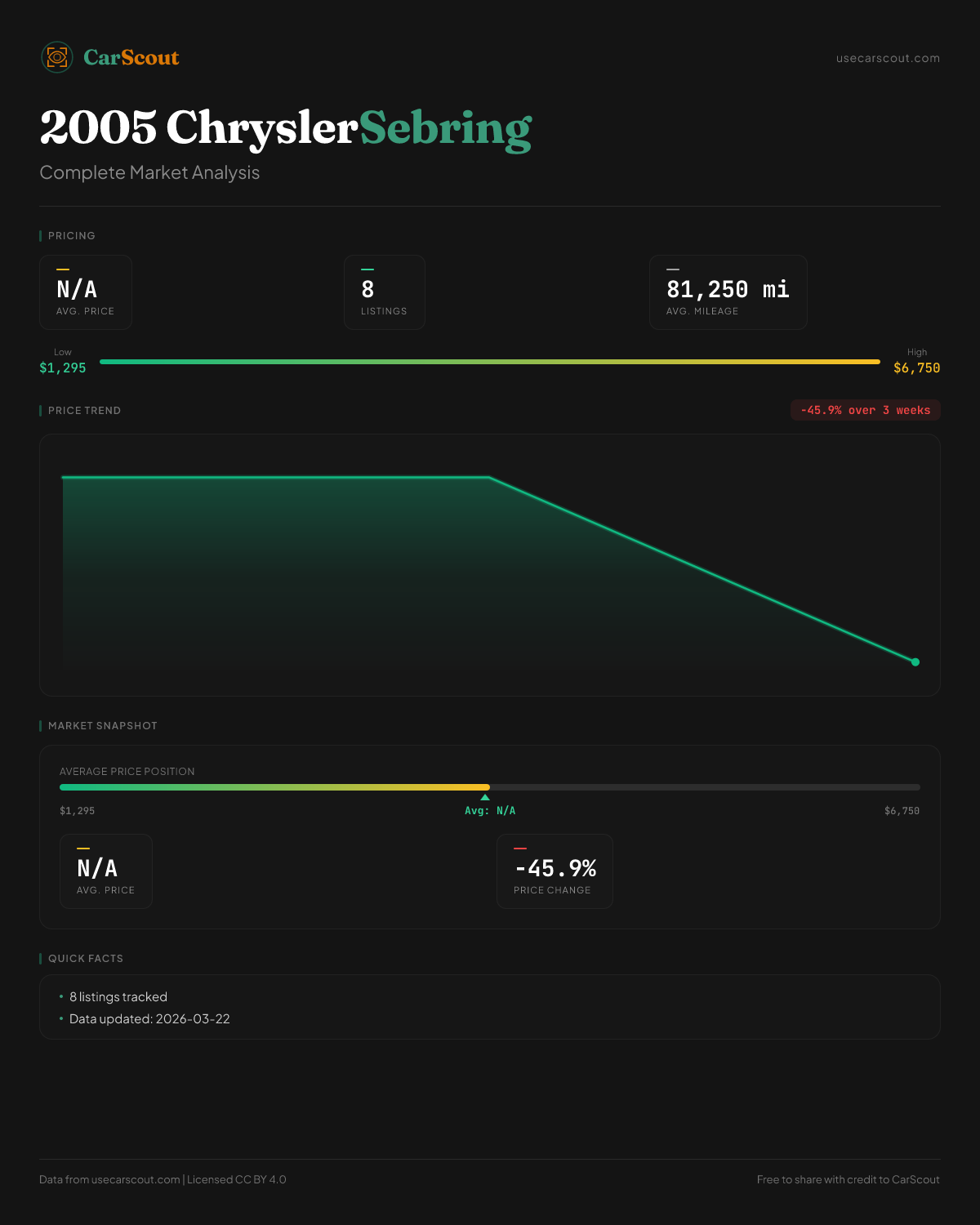Click the CarScout eye logo icon
The image size is (980, 1225).
(x=57, y=57)
